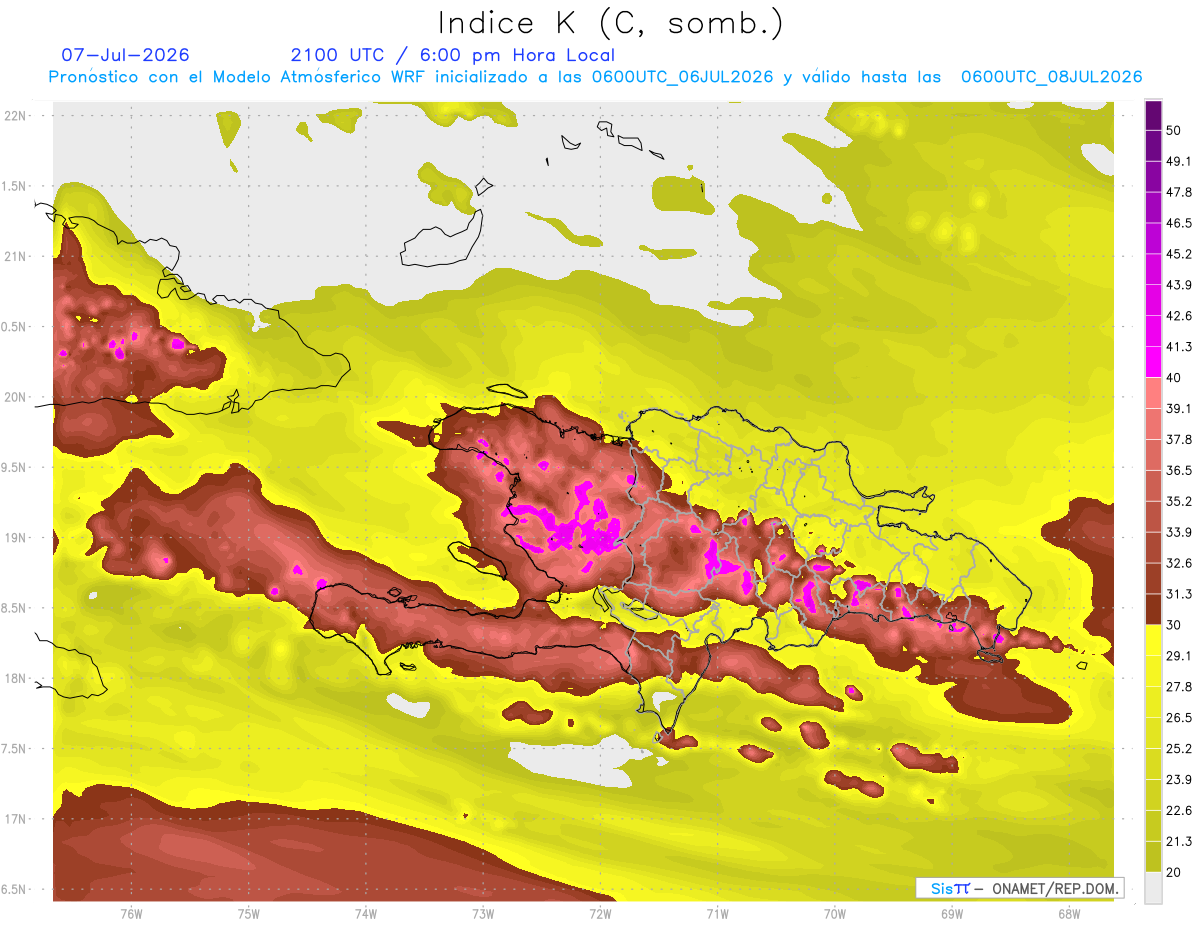Click the color scale value 31.3

click(x=1178, y=594)
